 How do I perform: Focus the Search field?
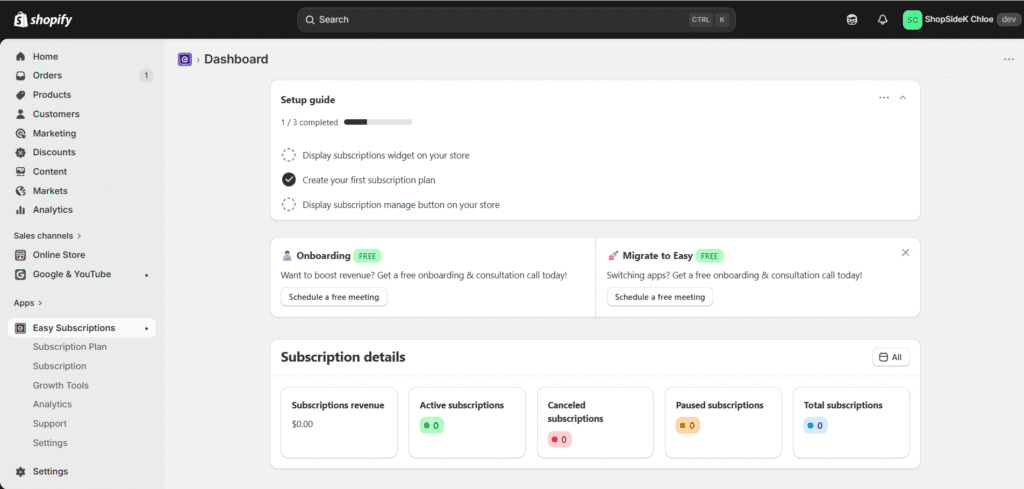[516, 20]
